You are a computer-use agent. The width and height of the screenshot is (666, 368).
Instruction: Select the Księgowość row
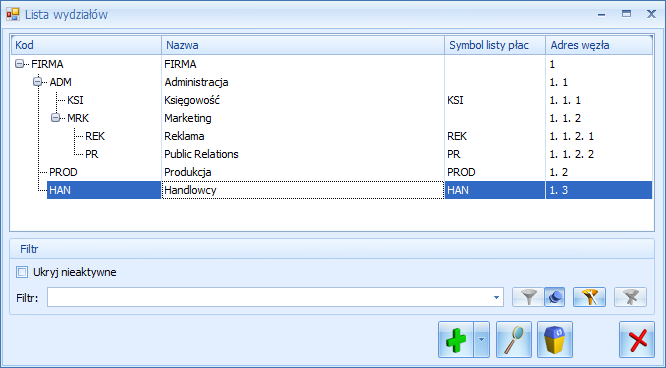click(332, 100)
